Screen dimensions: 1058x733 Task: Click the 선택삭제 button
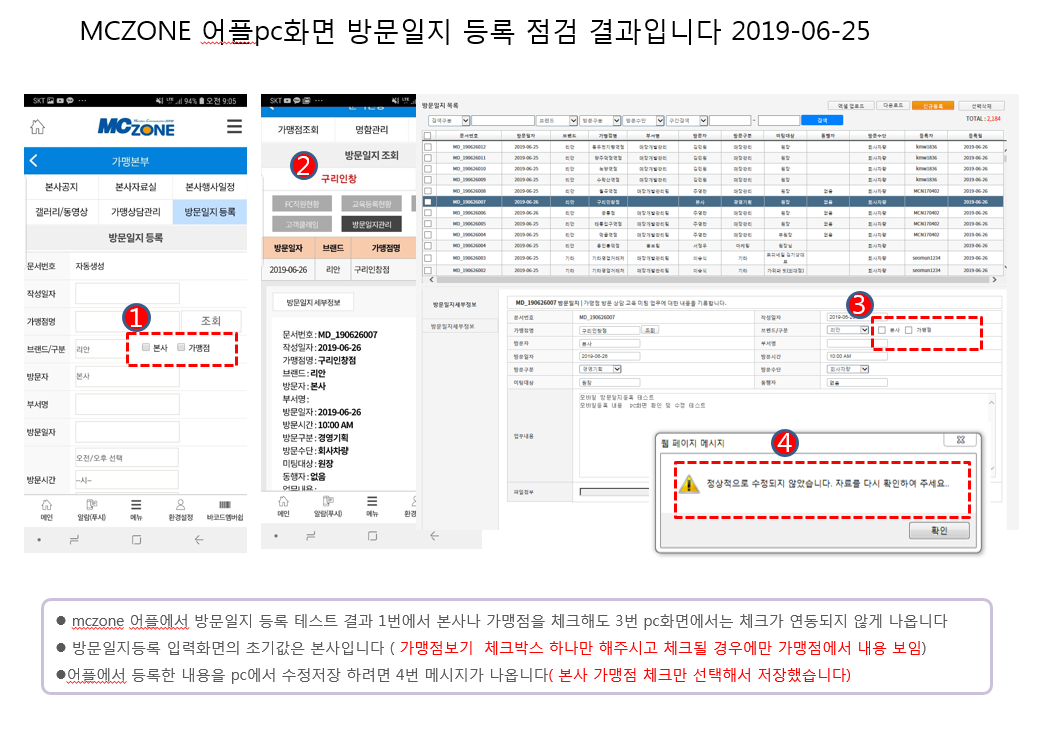pos(981,105)
